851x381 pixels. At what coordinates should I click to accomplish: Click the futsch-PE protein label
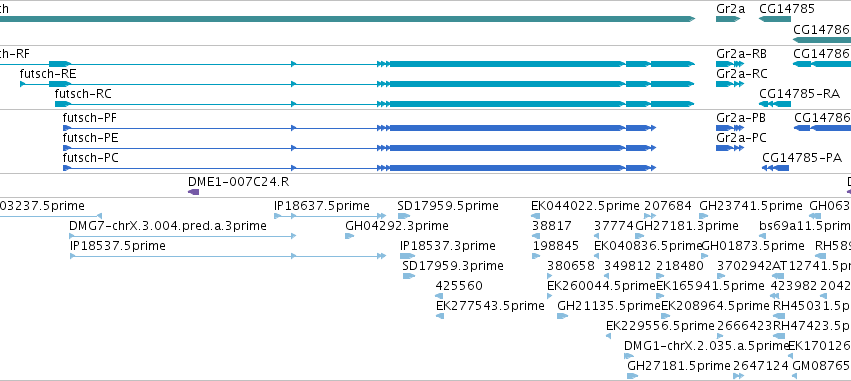tap(90, 138)
